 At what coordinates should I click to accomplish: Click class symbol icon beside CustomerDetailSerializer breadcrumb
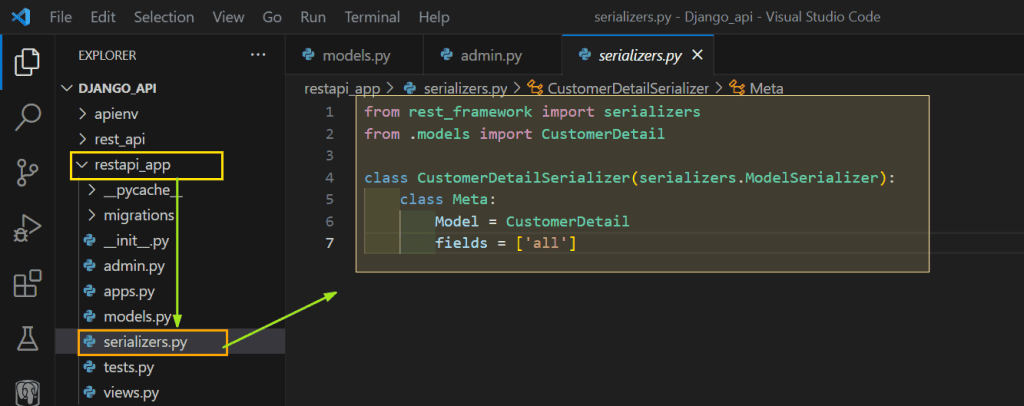click(535, 87)
